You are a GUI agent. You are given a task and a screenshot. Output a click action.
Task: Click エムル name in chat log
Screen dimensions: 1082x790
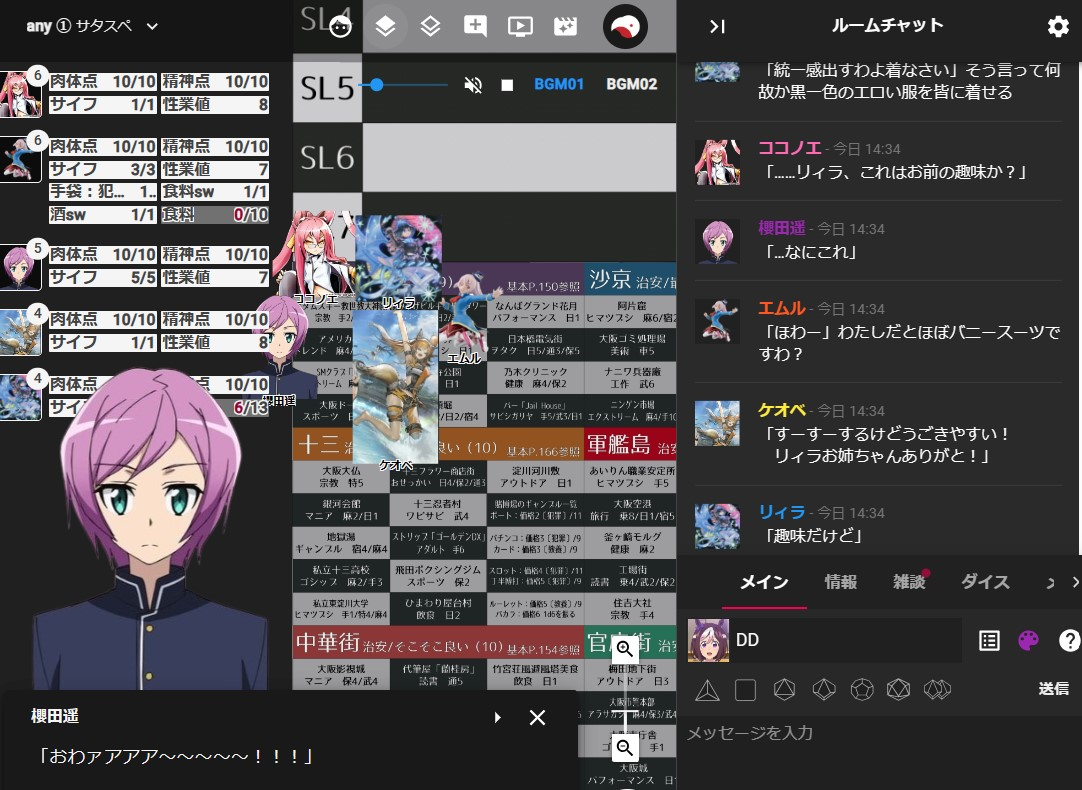point(782,308)
